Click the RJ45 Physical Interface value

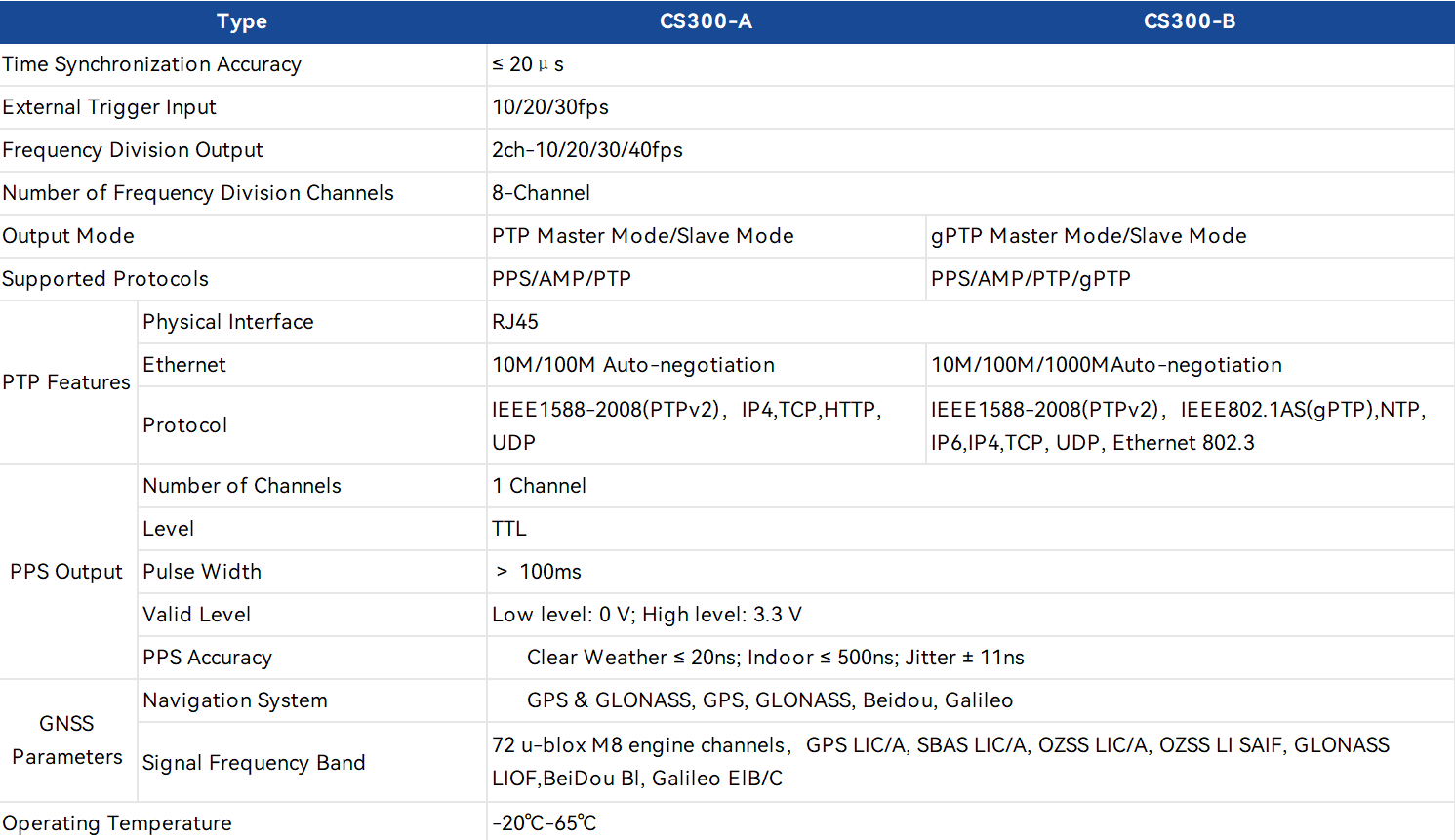pyautogui.click(x=513, y=322)
